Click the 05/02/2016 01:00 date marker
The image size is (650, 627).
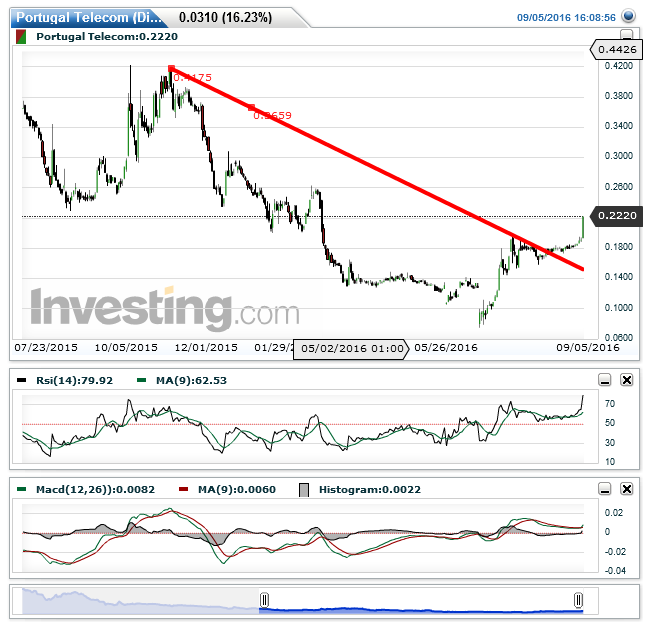click(x=351, y=349)
